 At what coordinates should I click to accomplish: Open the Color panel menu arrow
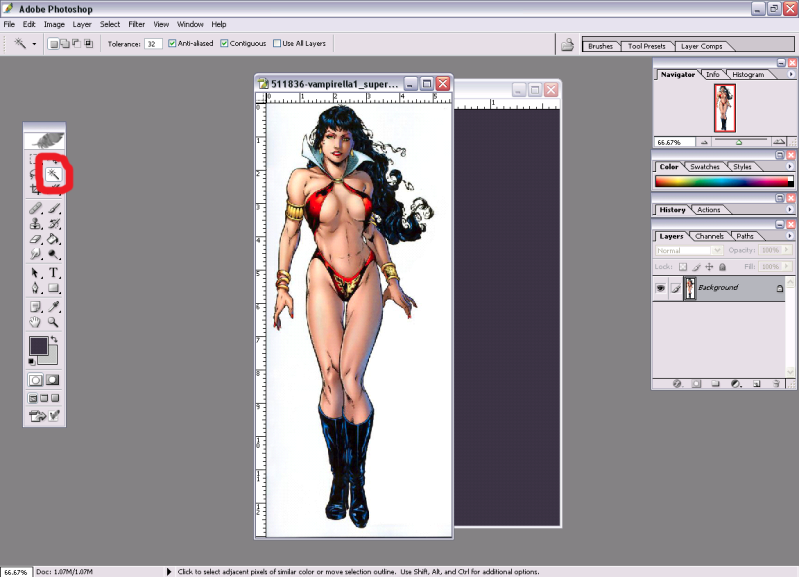pos(790,167)
